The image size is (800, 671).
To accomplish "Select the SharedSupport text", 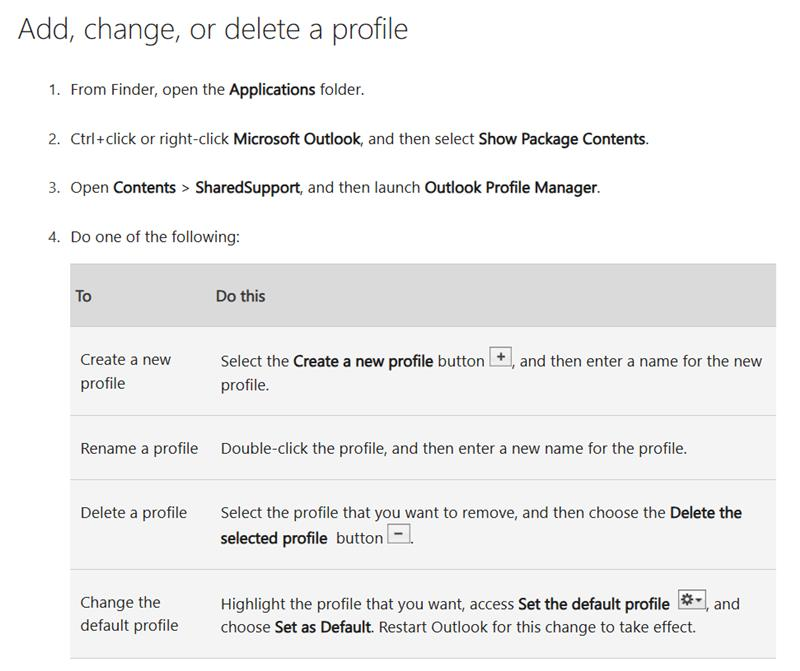I will [x=247, y=188].
